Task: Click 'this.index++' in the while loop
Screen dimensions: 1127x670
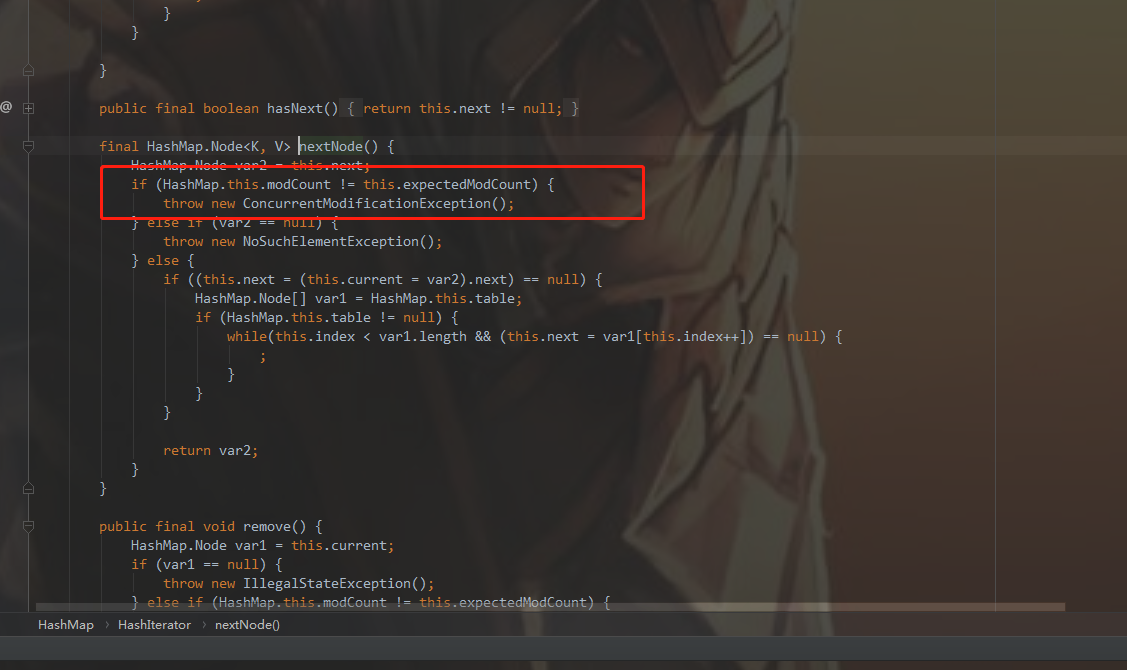Action: [x=691, y=336]
